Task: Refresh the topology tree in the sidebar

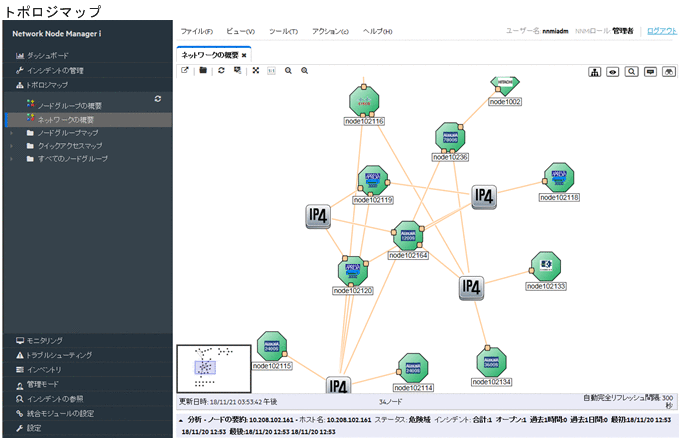Action: [157, 99]
